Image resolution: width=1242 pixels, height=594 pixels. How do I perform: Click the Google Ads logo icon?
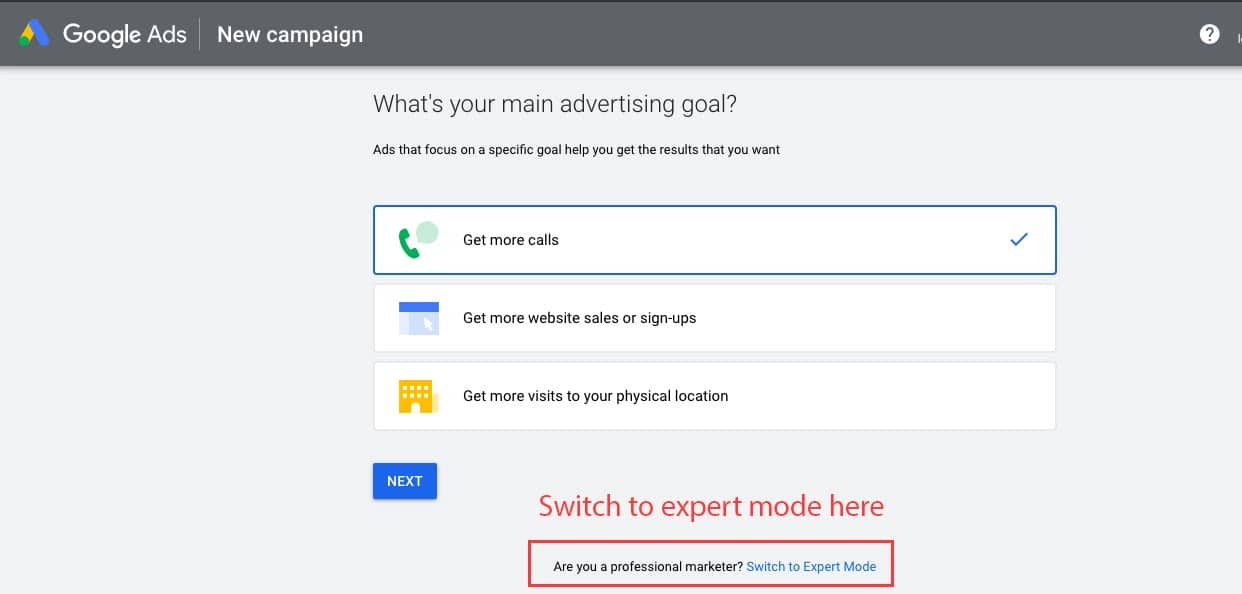tap(34, 34)
